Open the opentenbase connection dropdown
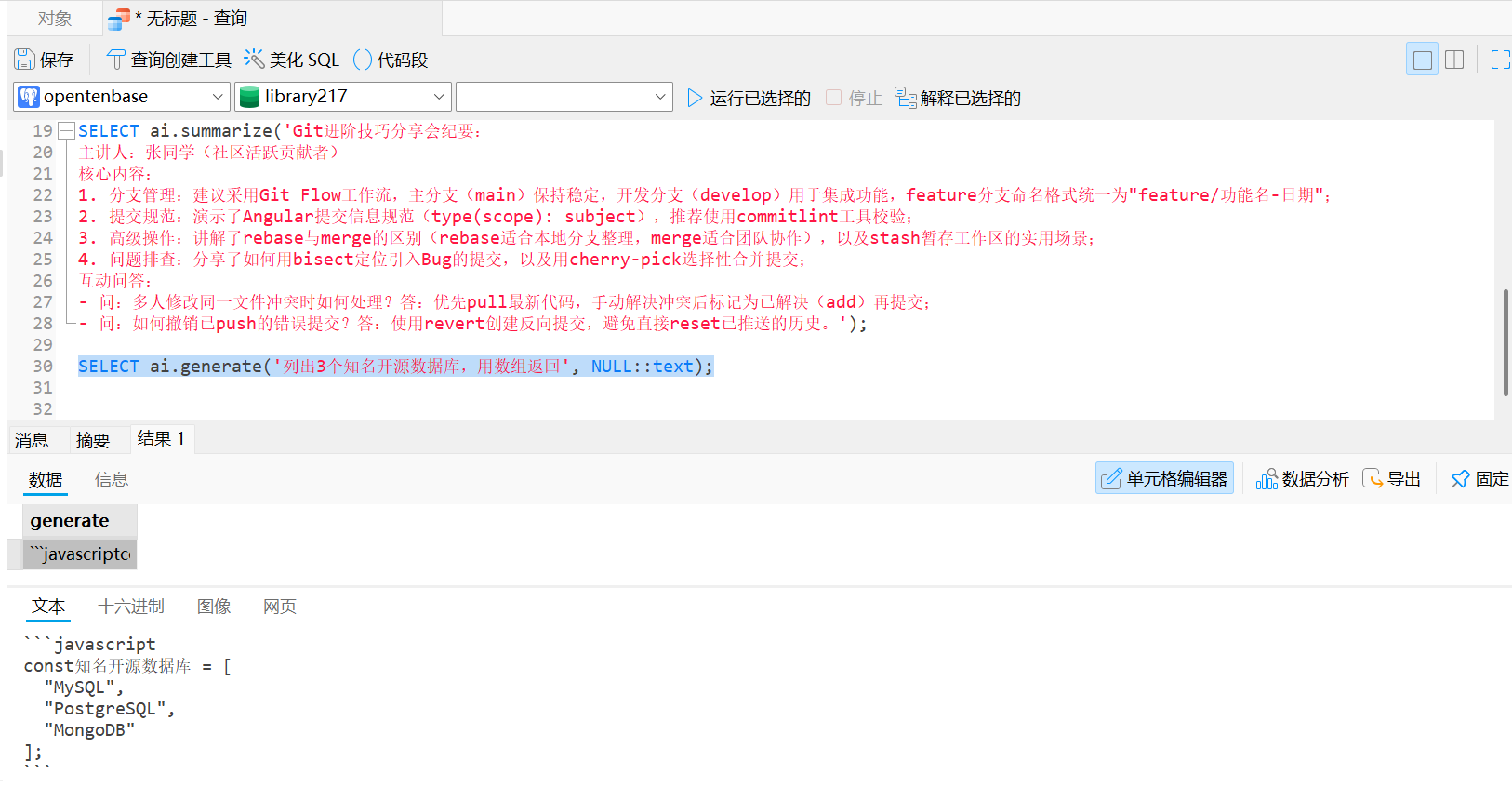 [121, 97]
